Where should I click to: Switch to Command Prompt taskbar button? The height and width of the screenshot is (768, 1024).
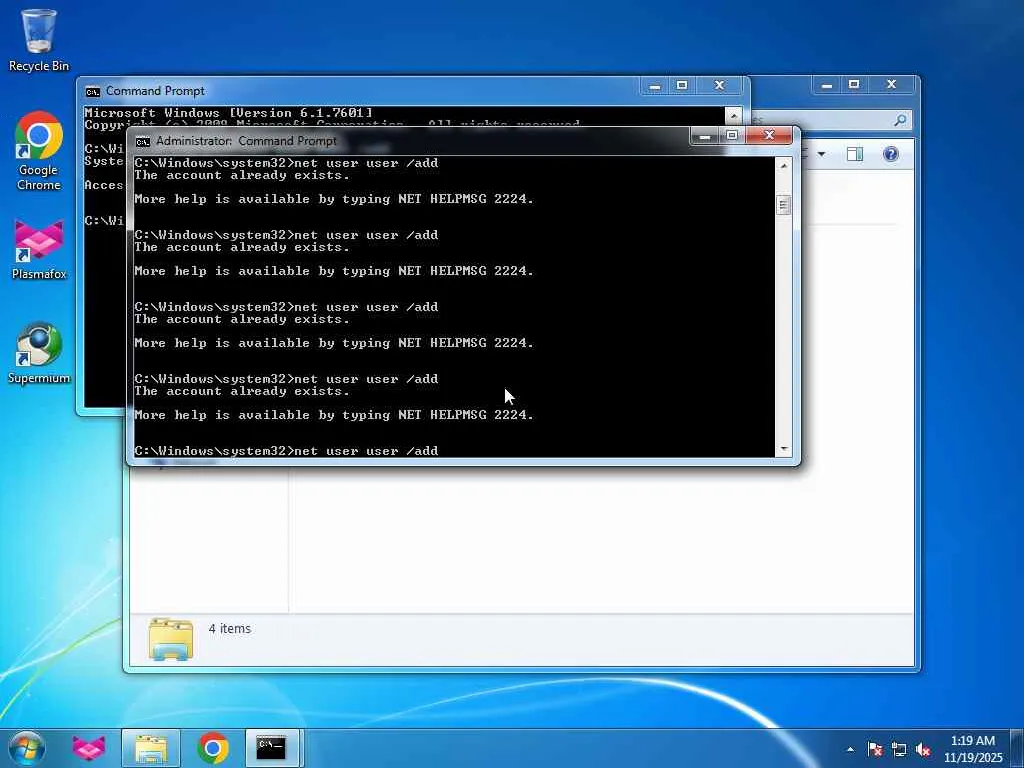(x=272, y=748)
